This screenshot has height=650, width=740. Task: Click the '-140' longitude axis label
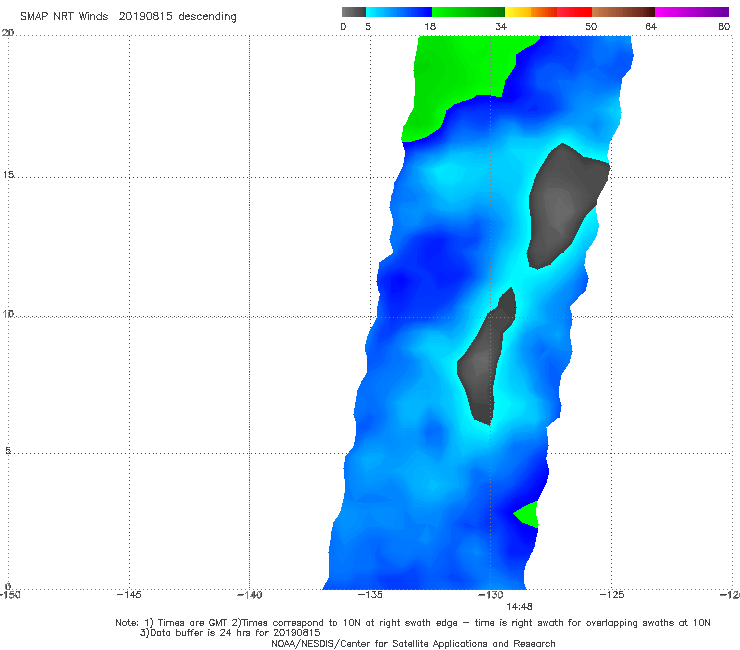coord(249,595)
